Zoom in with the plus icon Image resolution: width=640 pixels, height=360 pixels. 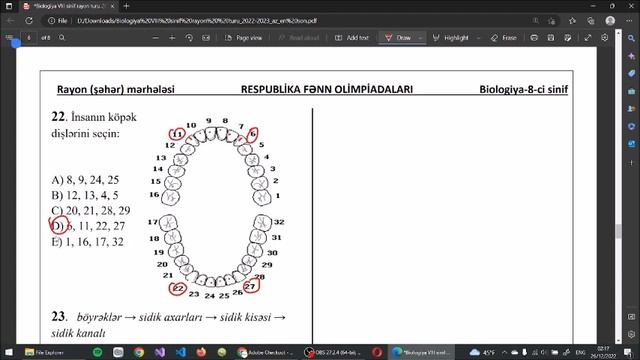pyautogui.click(x=172, y=38)
